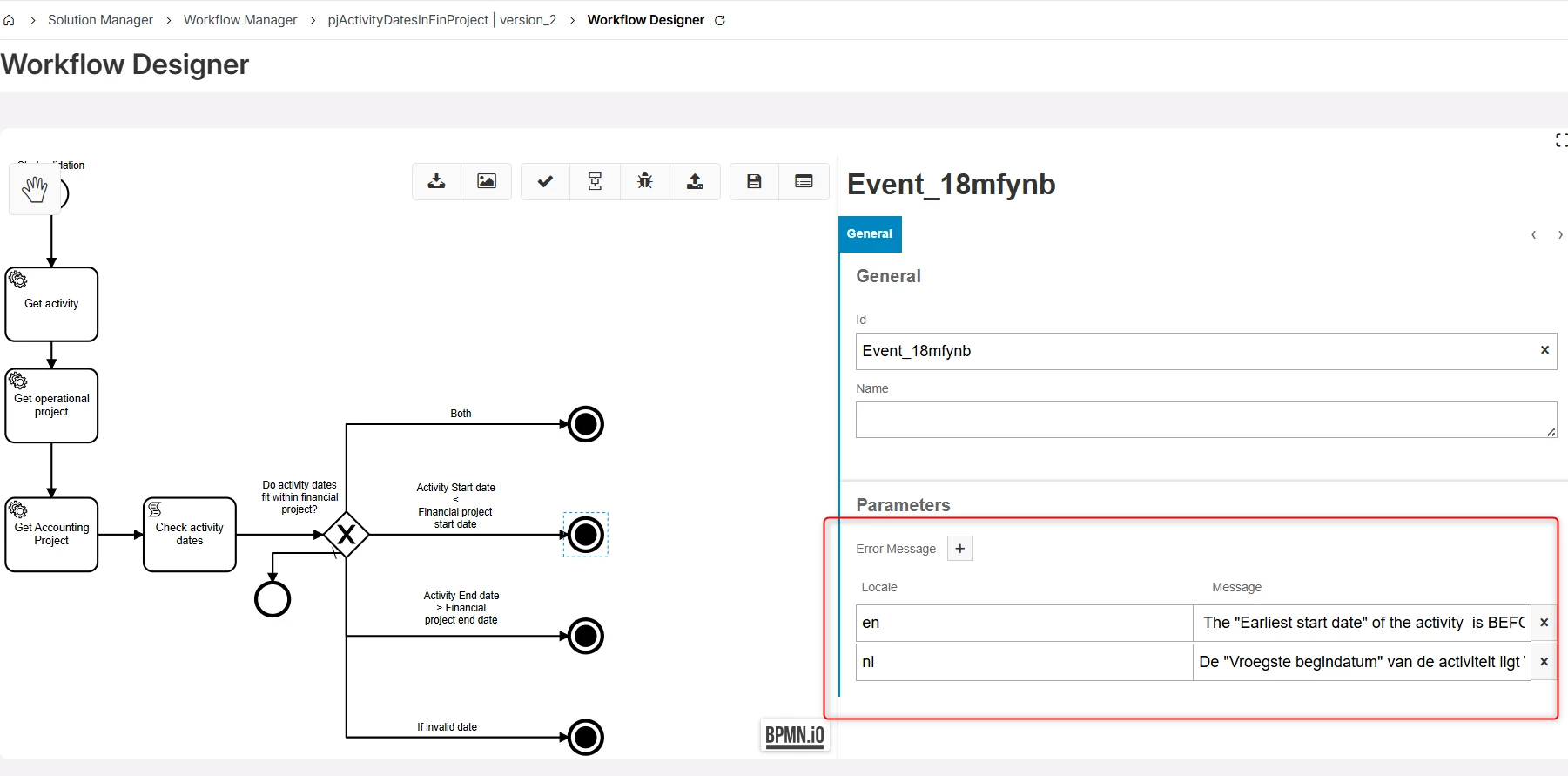The height and width of the screenshot is (776, 1568).
Task: Click the home icon in breadcrumb
Action: 9,20
